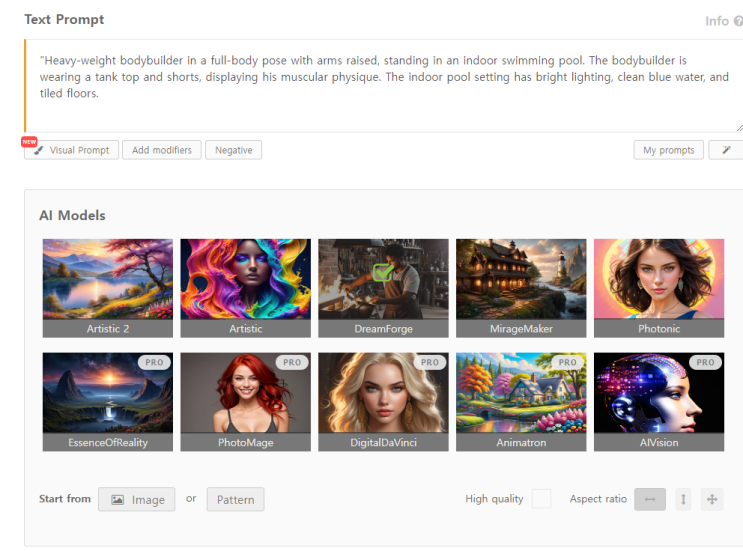Choose the DigitalDaVinci PRO model
Image resolution: width=743 pixels, height=551 pixels.
click(383, 402)
